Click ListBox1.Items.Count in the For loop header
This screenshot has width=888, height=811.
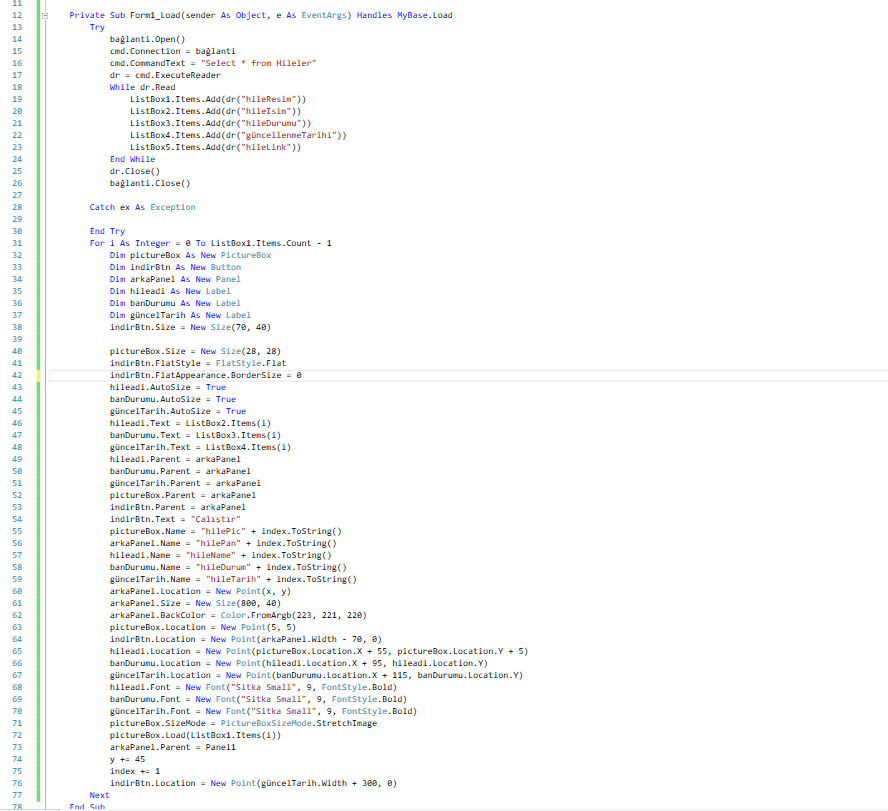pyautogui.click(x=261, y=243)
